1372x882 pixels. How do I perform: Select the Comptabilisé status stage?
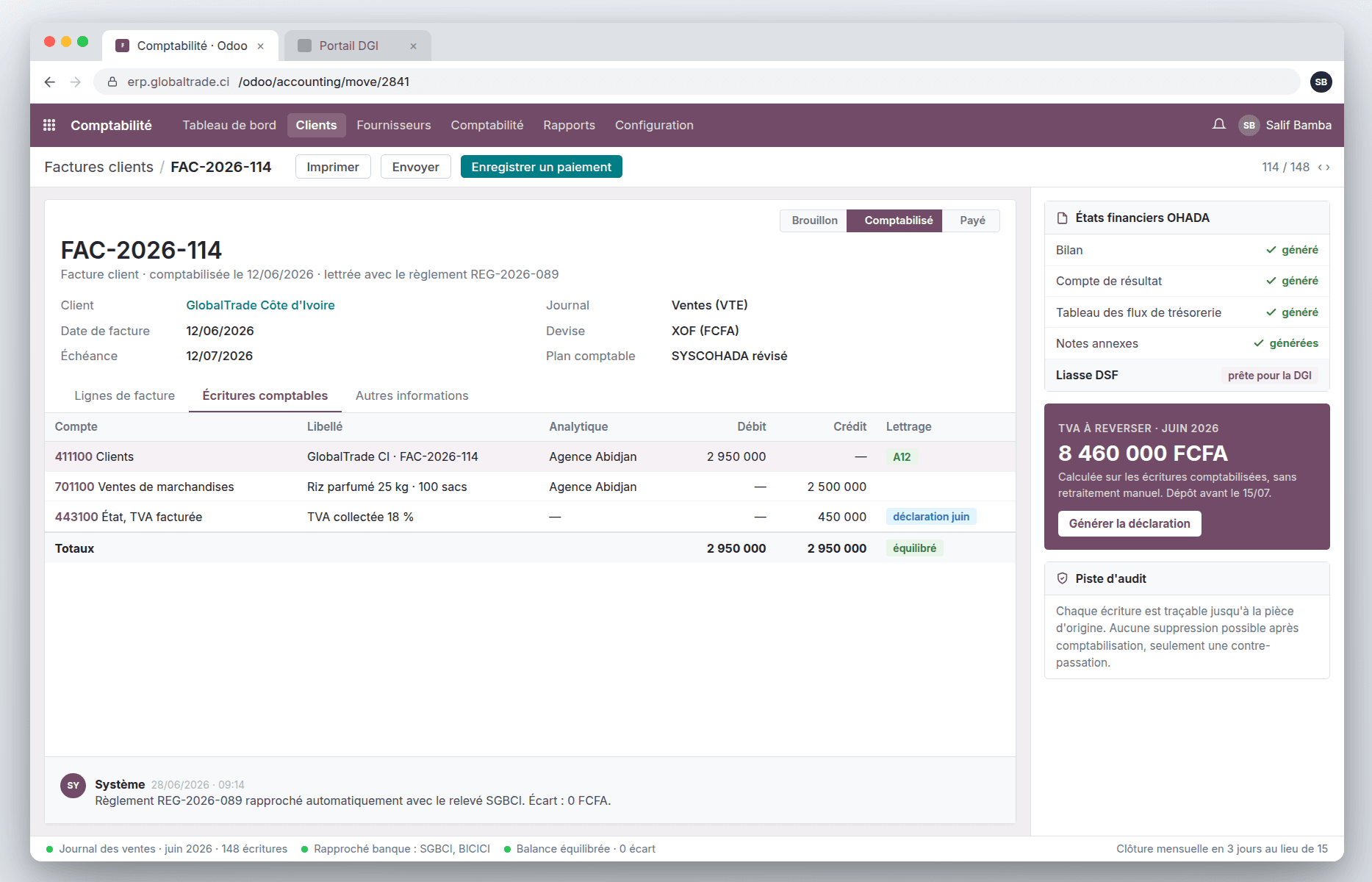click(895, 220)
